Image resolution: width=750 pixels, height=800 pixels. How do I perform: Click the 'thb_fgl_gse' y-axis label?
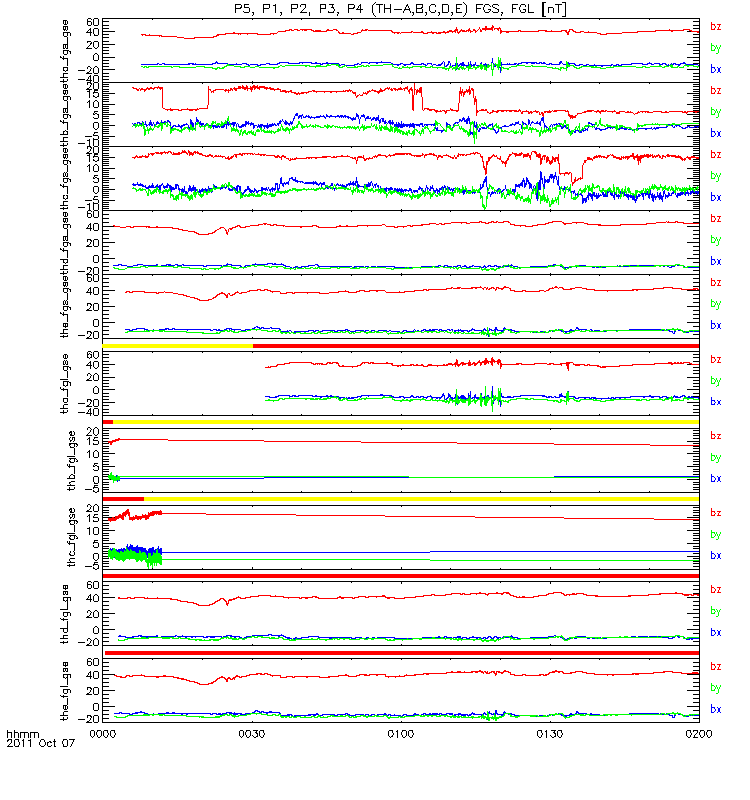(x=71, y=461)
